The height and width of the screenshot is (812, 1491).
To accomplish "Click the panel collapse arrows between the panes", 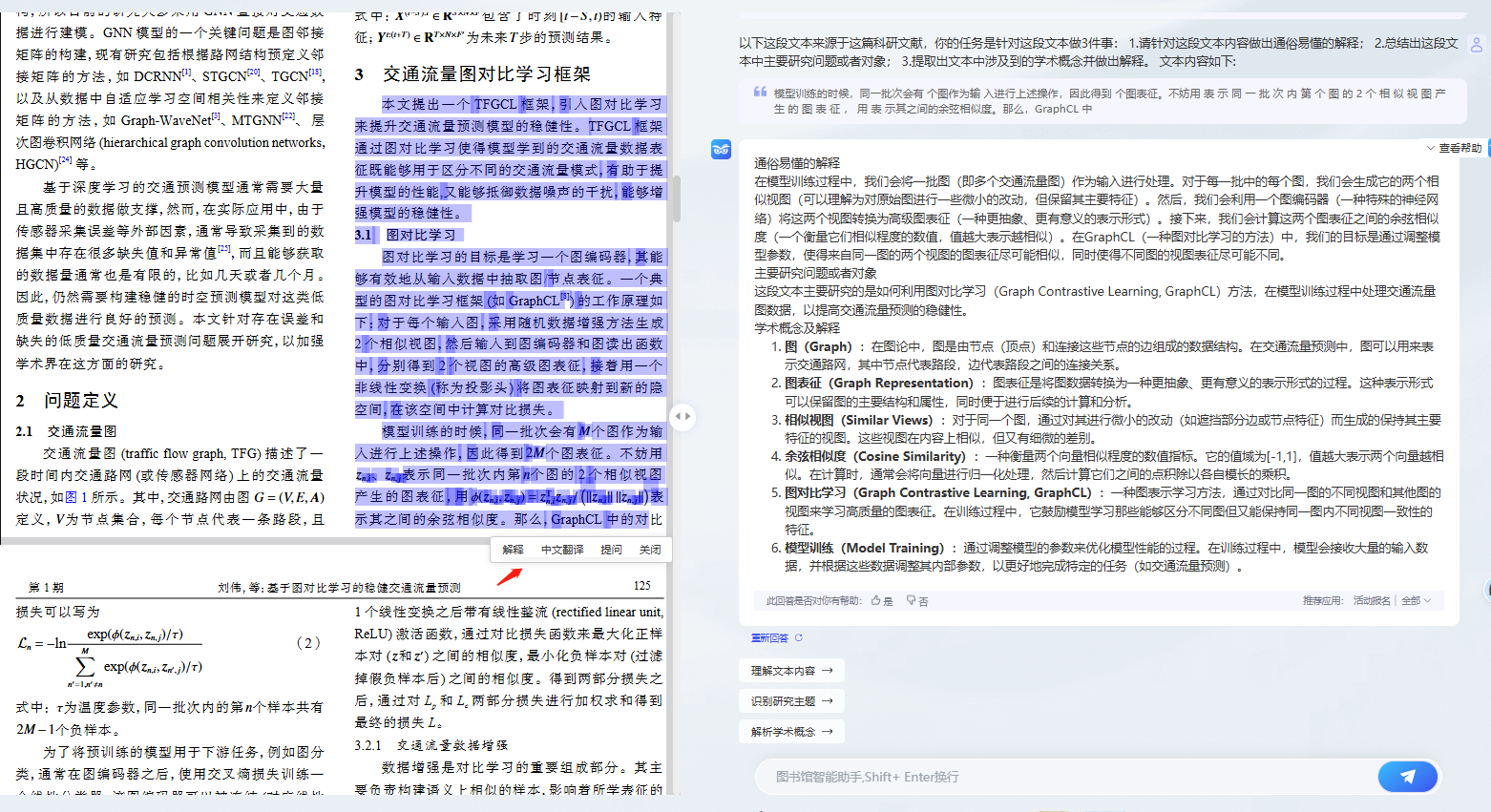I will pos(683,416).
